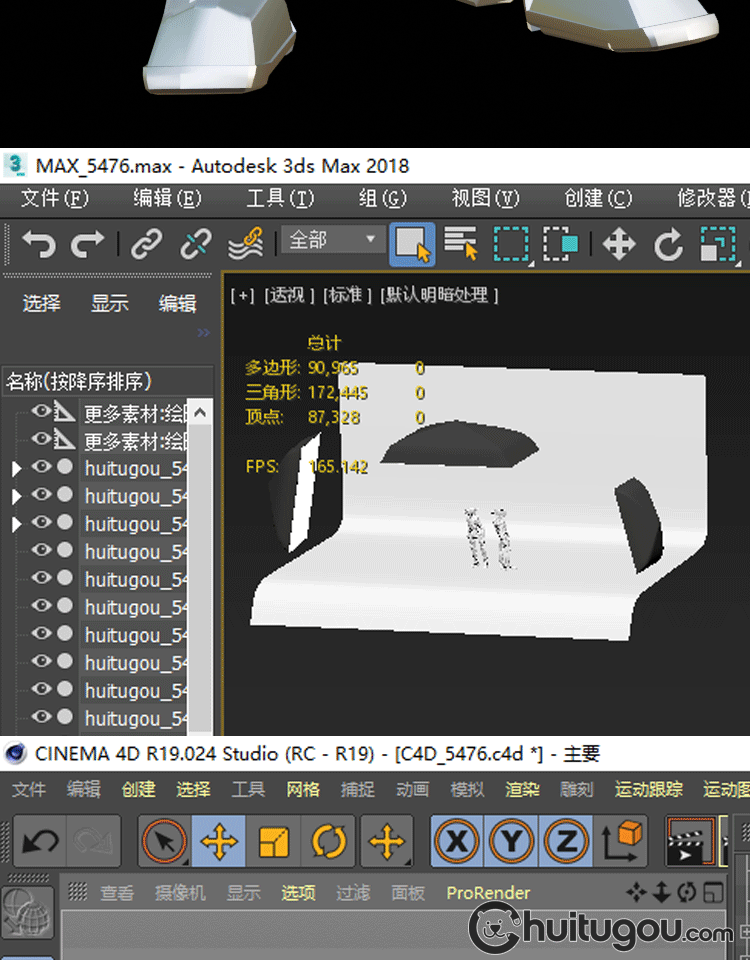This screenshot has width=750, height=960.
Task: Click the scene explorer scrollbar up arrow
Action: 200,412
